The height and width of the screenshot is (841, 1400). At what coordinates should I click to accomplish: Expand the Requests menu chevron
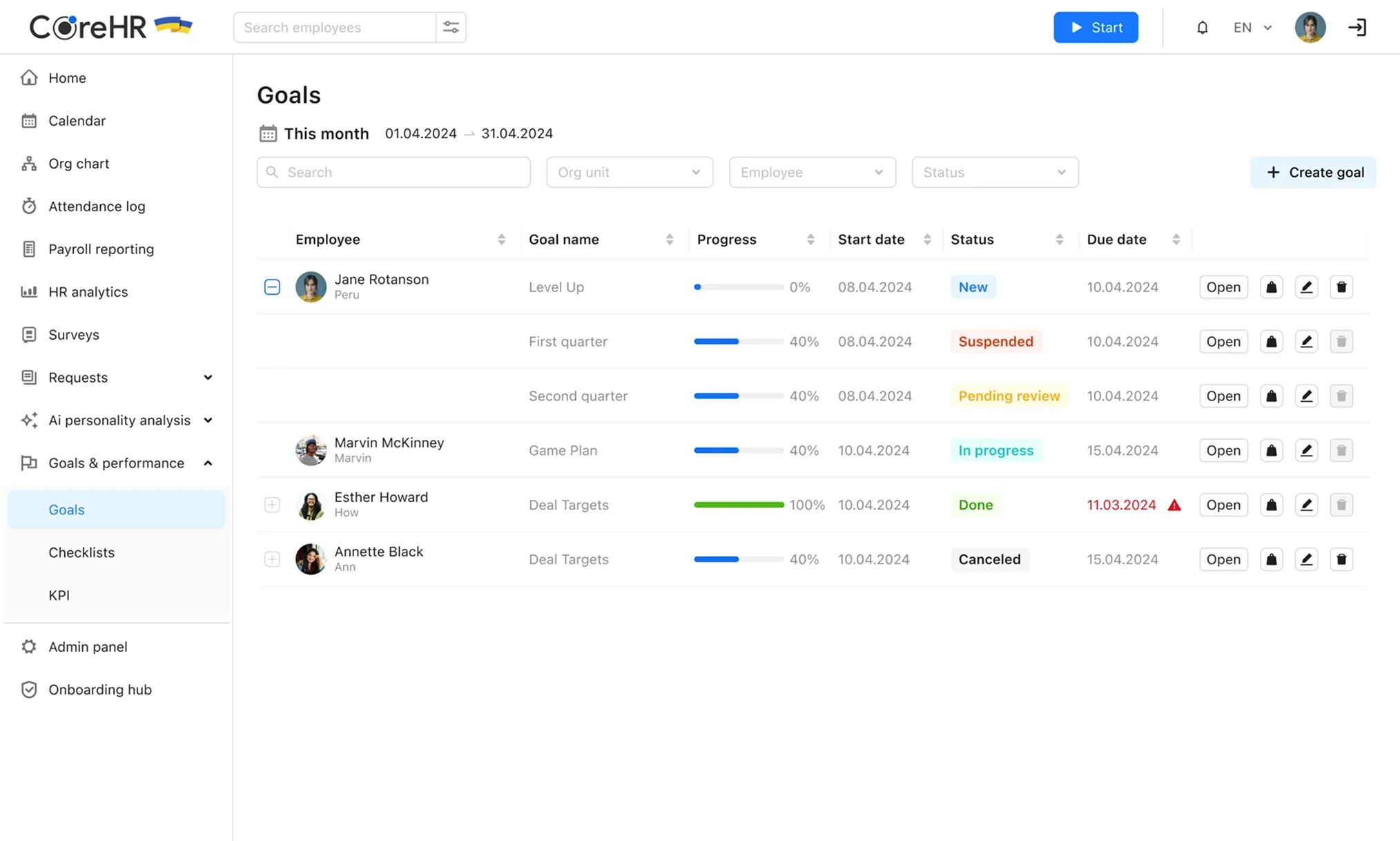point(208,378)
